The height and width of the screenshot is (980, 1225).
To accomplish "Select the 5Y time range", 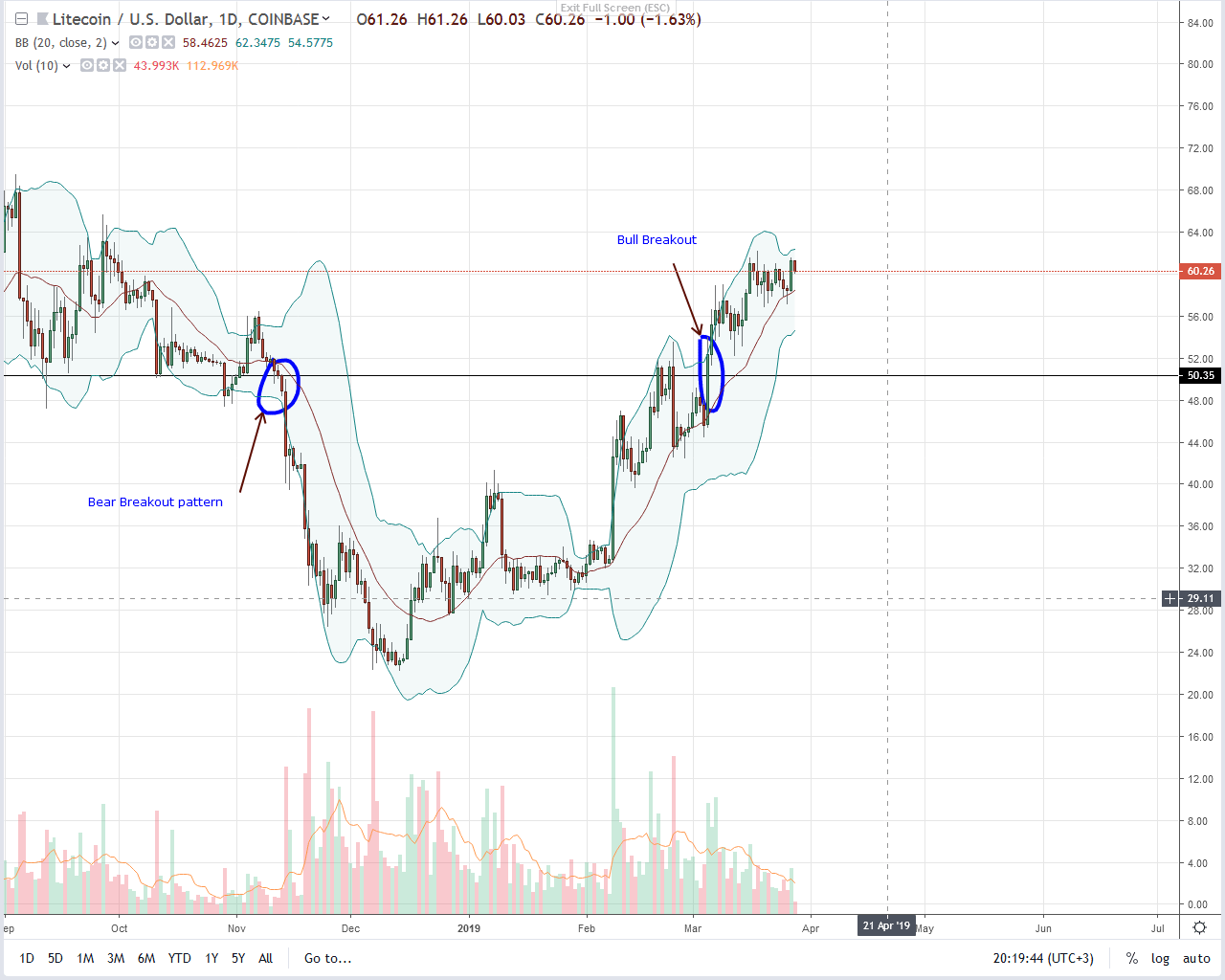I will (238, 958).
